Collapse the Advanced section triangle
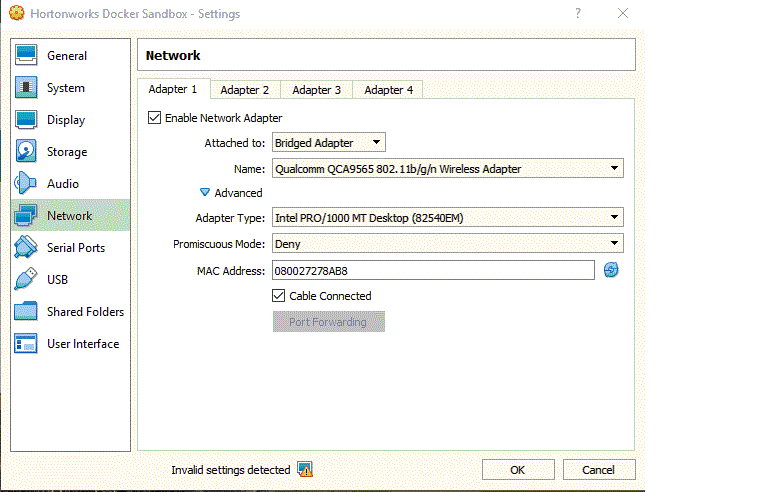Viewport: 768px width, 492px height. (205, 192)
